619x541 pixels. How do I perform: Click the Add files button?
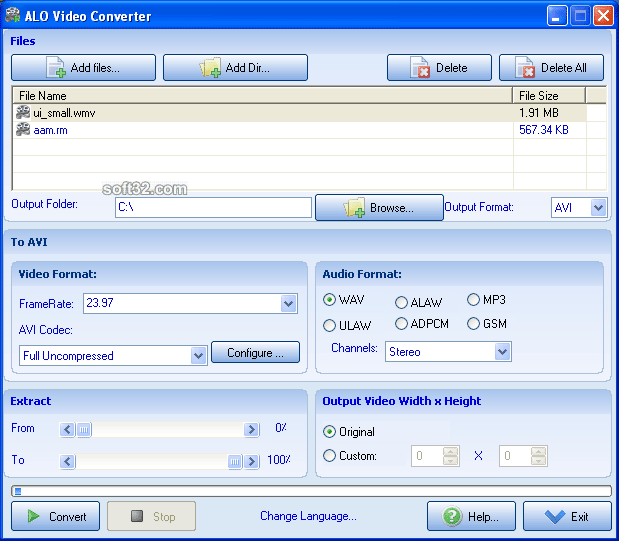coord(83,68)
